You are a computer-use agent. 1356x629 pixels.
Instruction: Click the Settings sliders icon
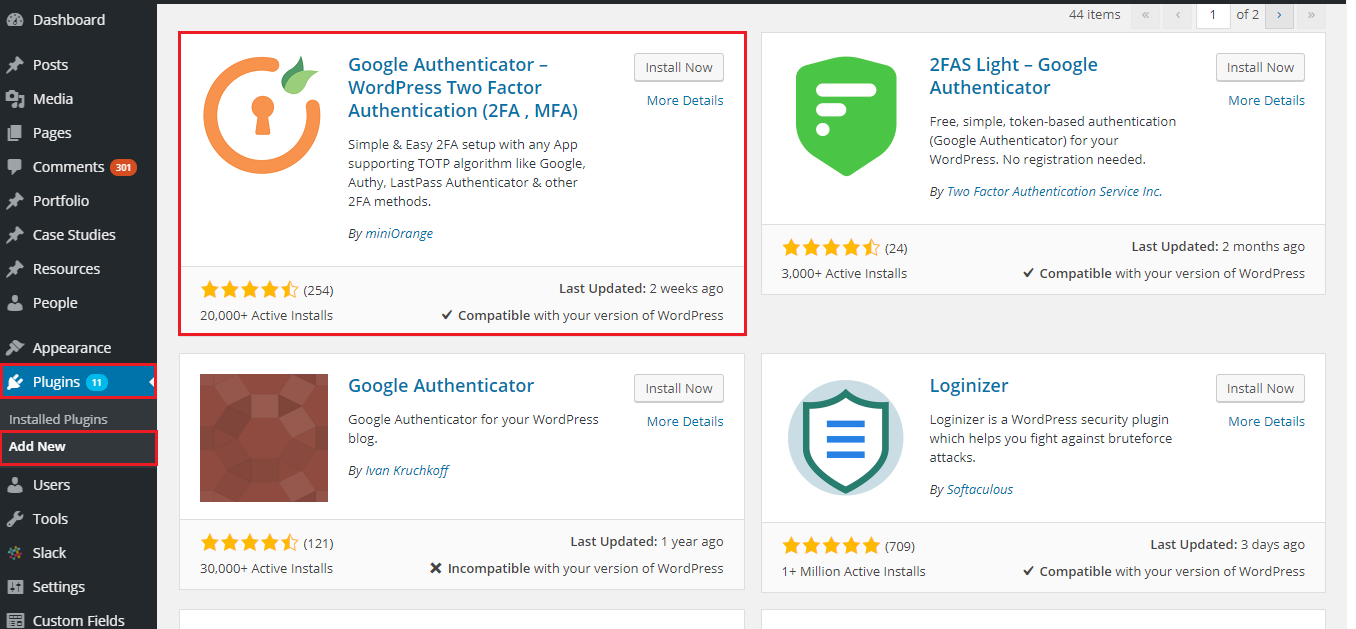coord(15,587)
